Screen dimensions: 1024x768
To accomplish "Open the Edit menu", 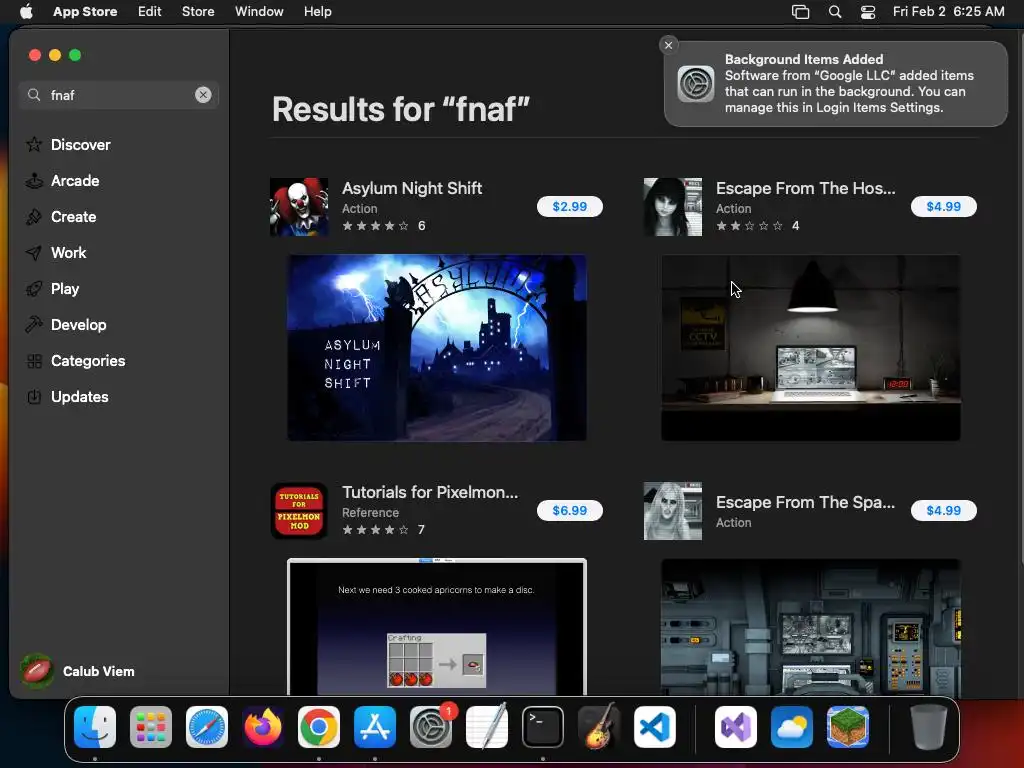I will 150,11.
